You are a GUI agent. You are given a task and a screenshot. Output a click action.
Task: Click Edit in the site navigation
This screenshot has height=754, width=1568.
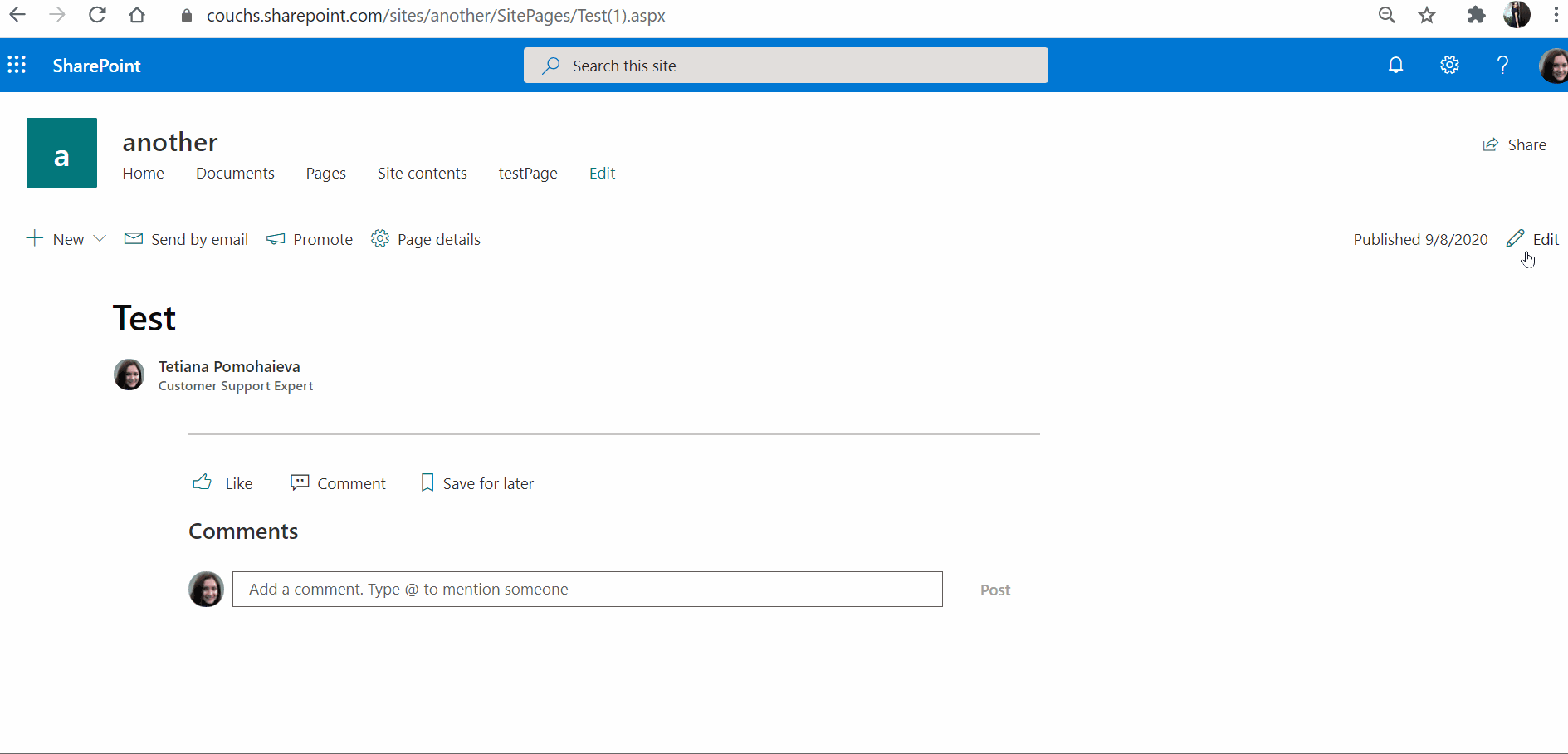(602, 173)
